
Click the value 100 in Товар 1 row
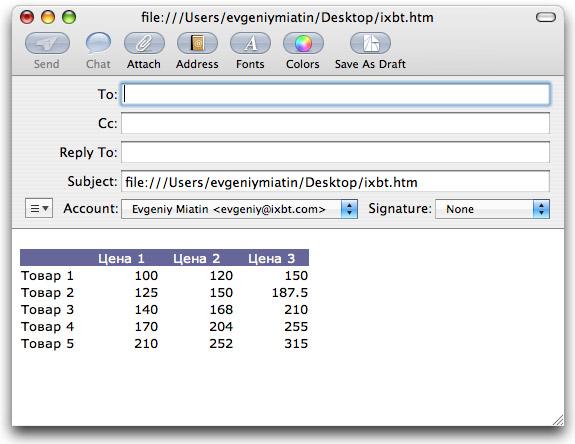click(x=146, y=276)
